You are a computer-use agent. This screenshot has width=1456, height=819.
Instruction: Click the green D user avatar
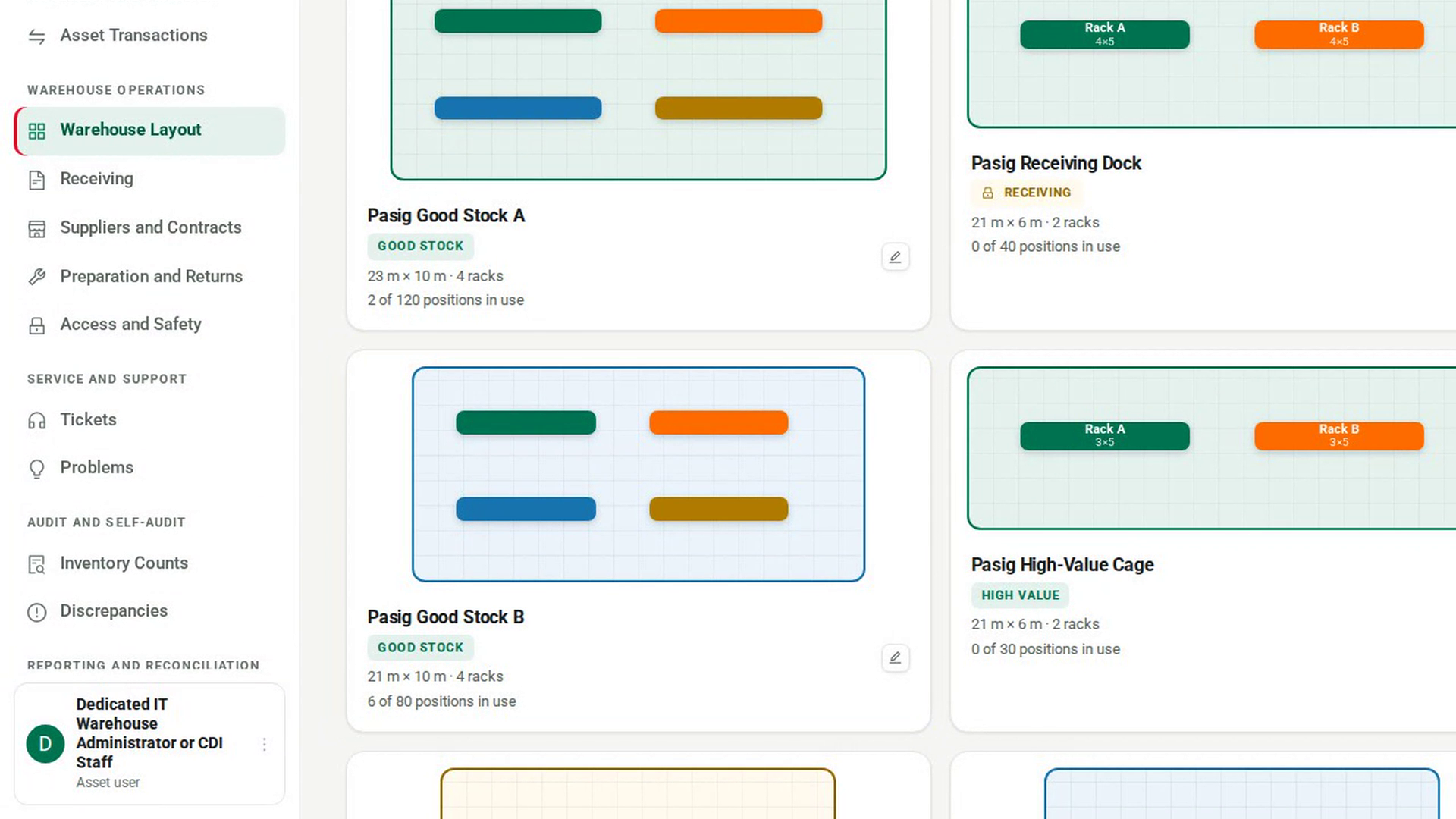[x=45, y=744]
